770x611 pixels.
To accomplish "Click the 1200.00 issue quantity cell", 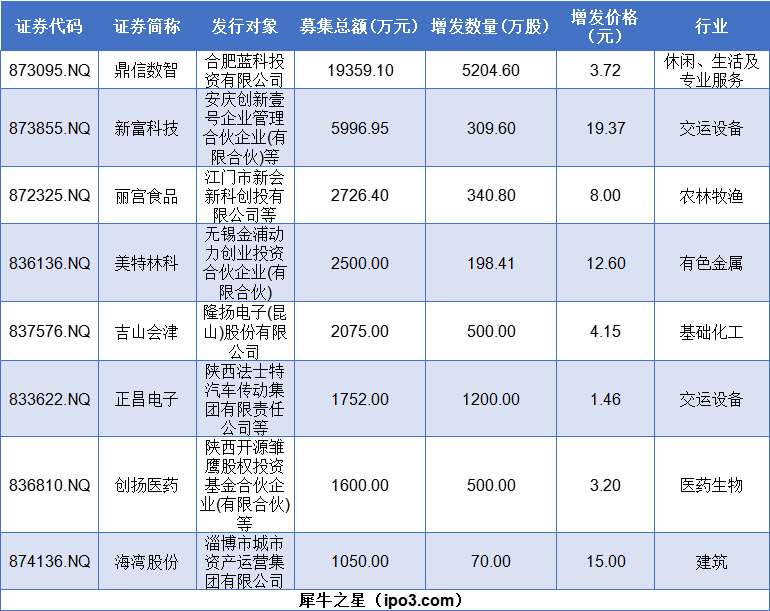I will [491, 399].
